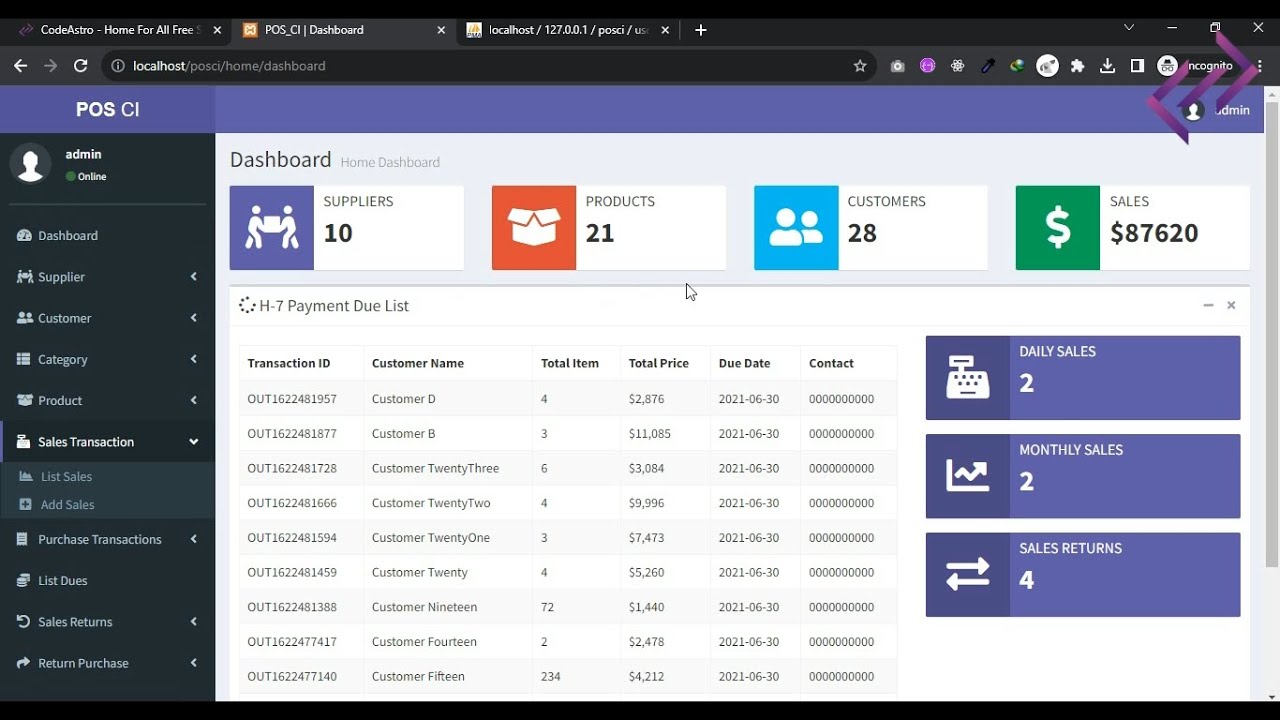Viewport: 1280px width, 720px height.
Task: Click the POS CI logo header
Action: [107, 110]
